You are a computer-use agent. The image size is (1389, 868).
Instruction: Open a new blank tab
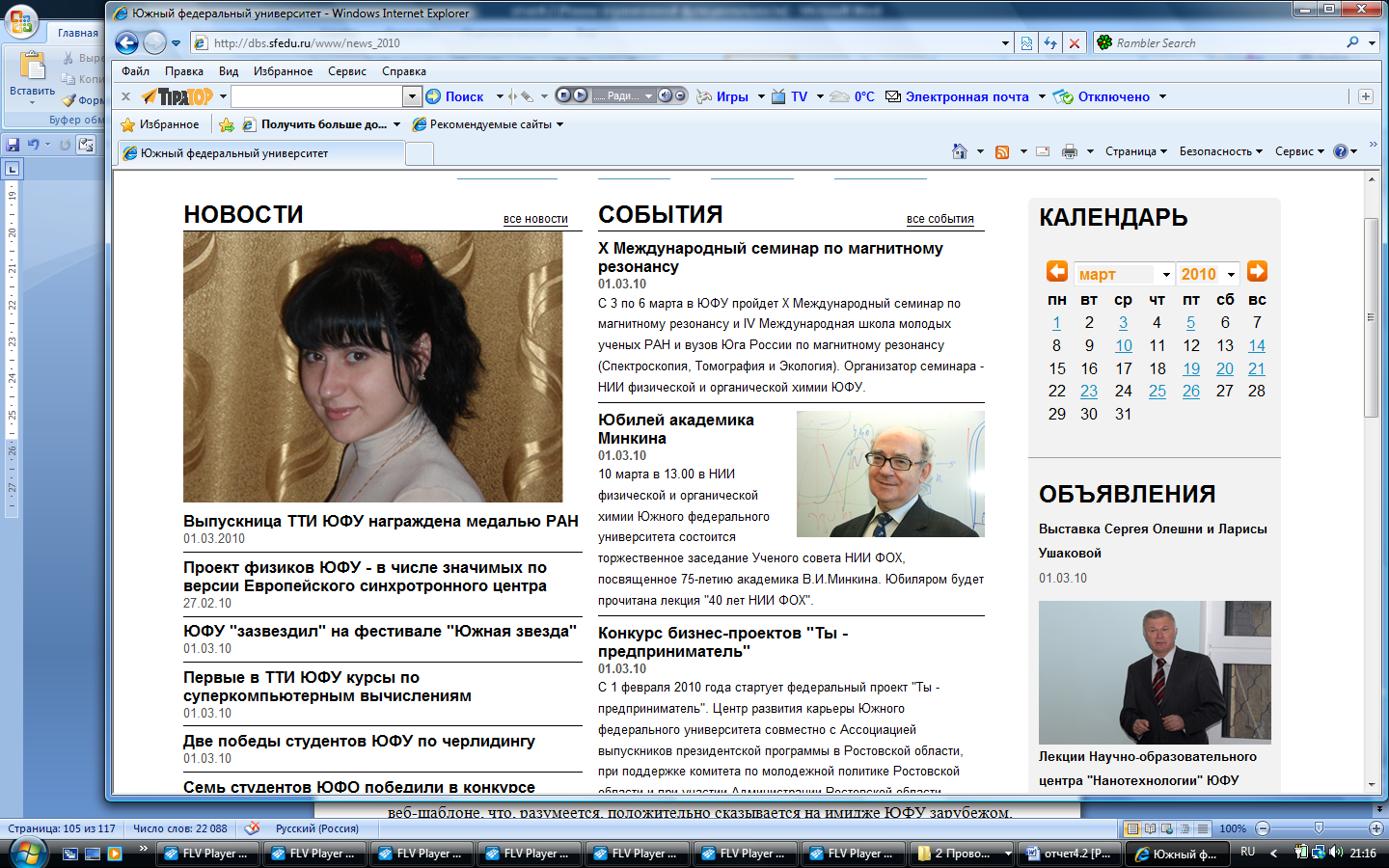pyautogui.click(x=420, y=153)
